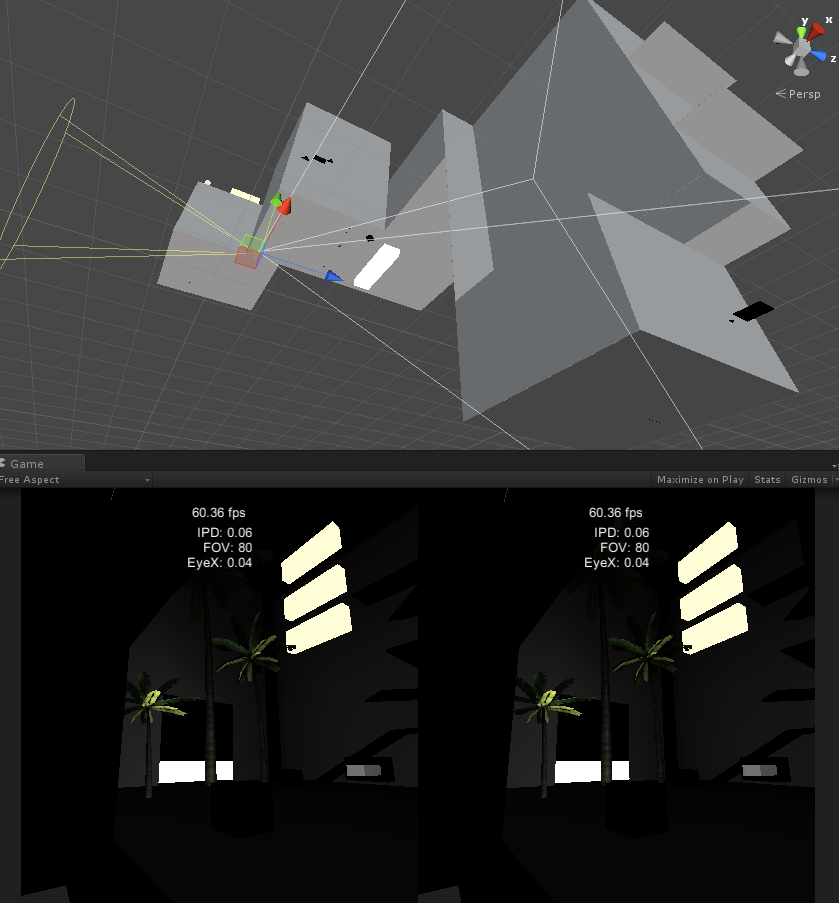Viewport: 839px width, 904px height.
Task: Click the gray left-side cone of the orientation gizmo
Action: [783, 39]
